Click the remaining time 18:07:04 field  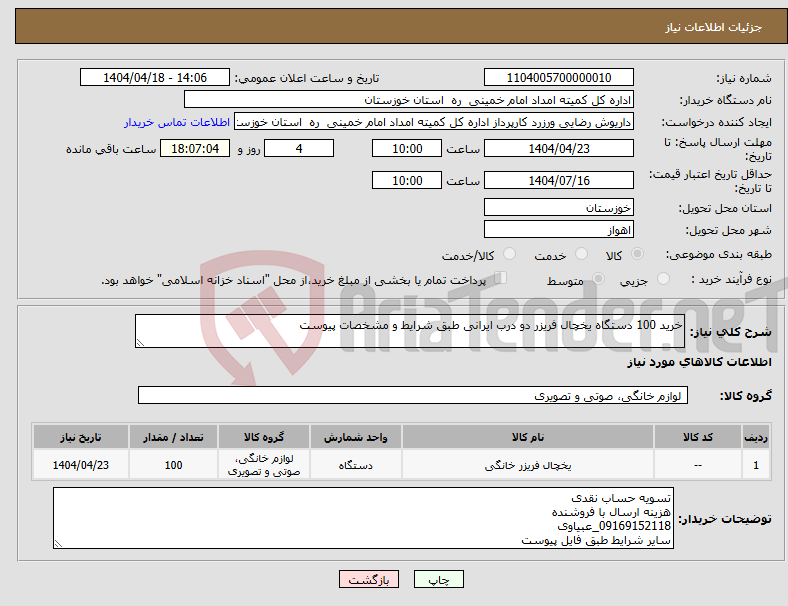pos(195,148)
